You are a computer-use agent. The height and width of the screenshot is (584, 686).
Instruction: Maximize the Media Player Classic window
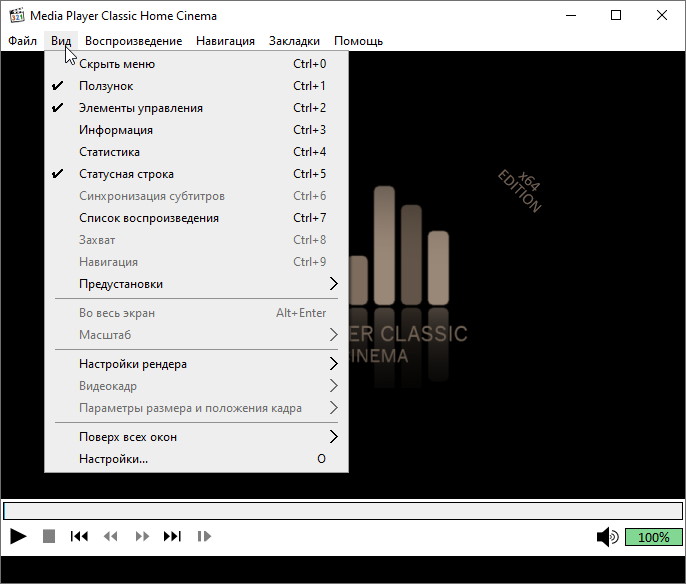click(x=616, y=15)
